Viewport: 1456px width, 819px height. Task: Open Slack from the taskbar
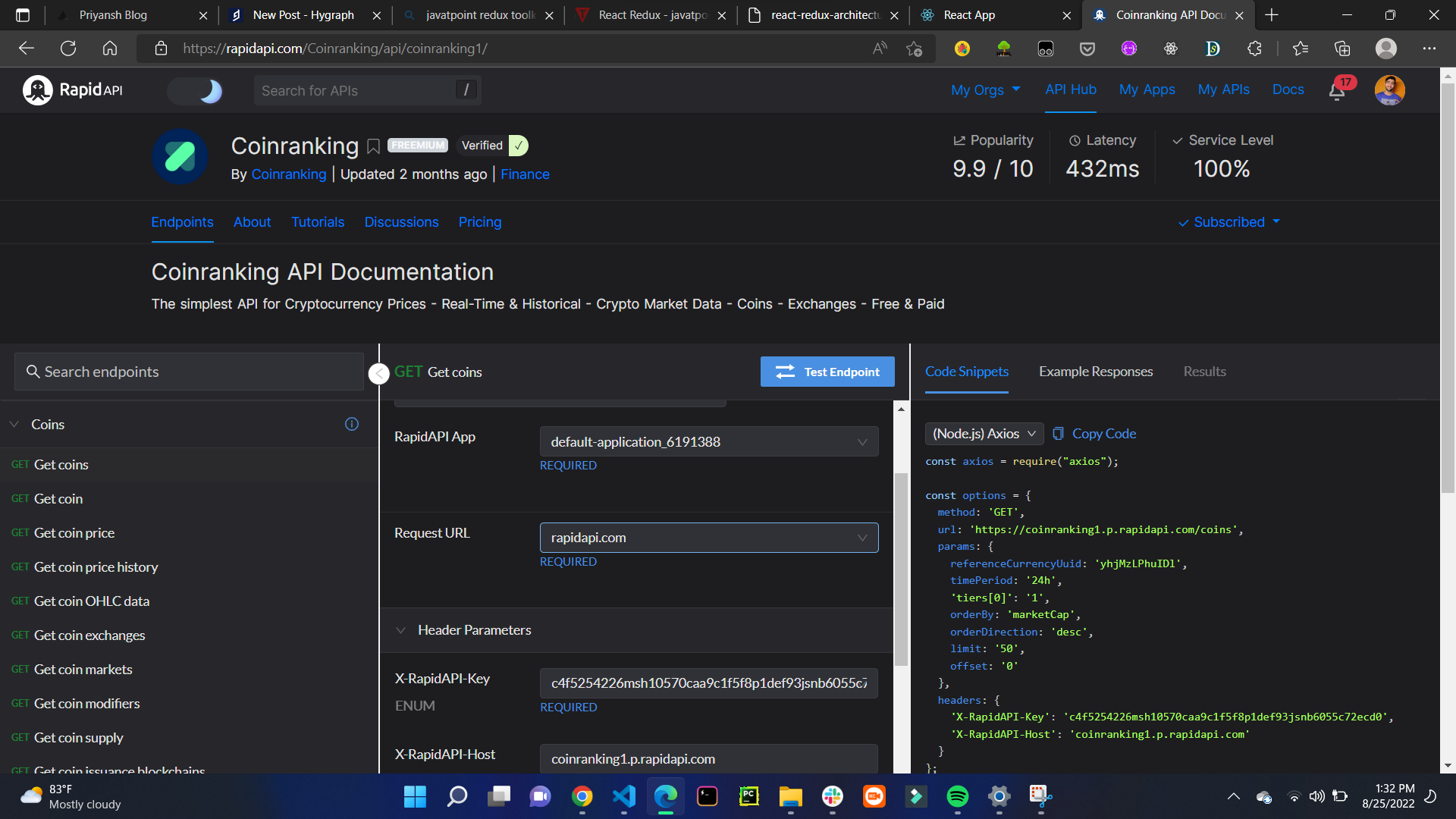(x=833, y=796)
